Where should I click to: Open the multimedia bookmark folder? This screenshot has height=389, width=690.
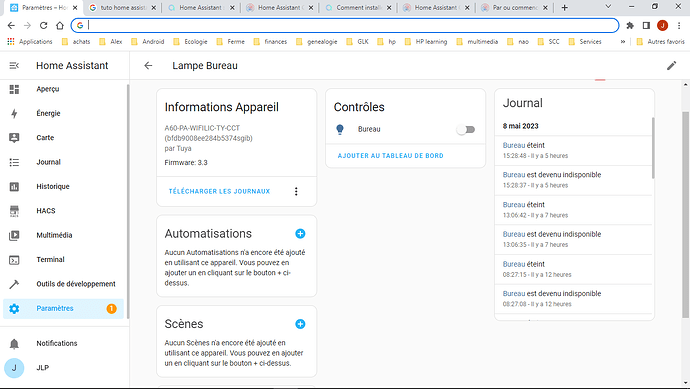(x=477, y=42)
